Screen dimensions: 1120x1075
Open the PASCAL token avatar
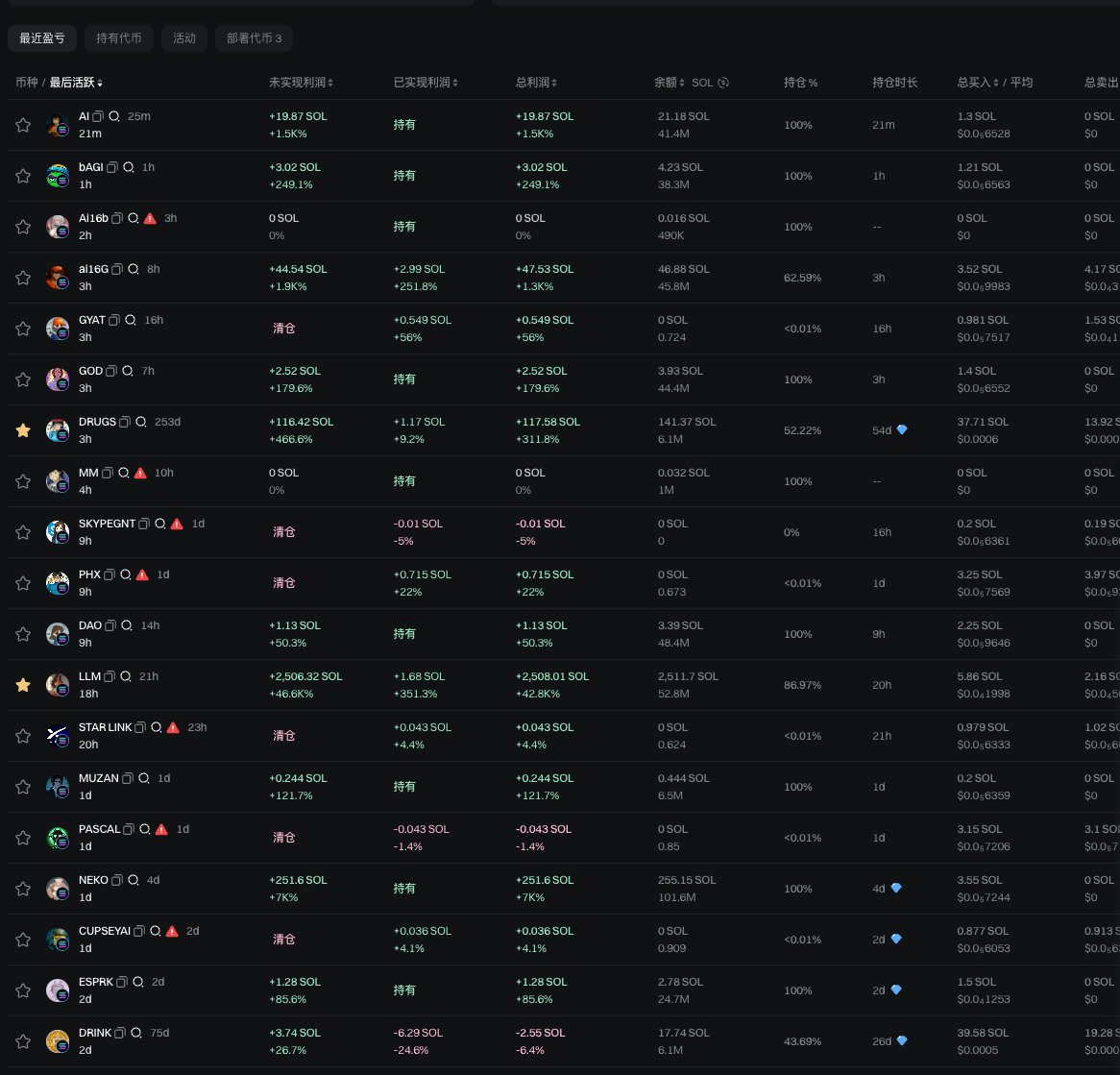click(57, 838)
